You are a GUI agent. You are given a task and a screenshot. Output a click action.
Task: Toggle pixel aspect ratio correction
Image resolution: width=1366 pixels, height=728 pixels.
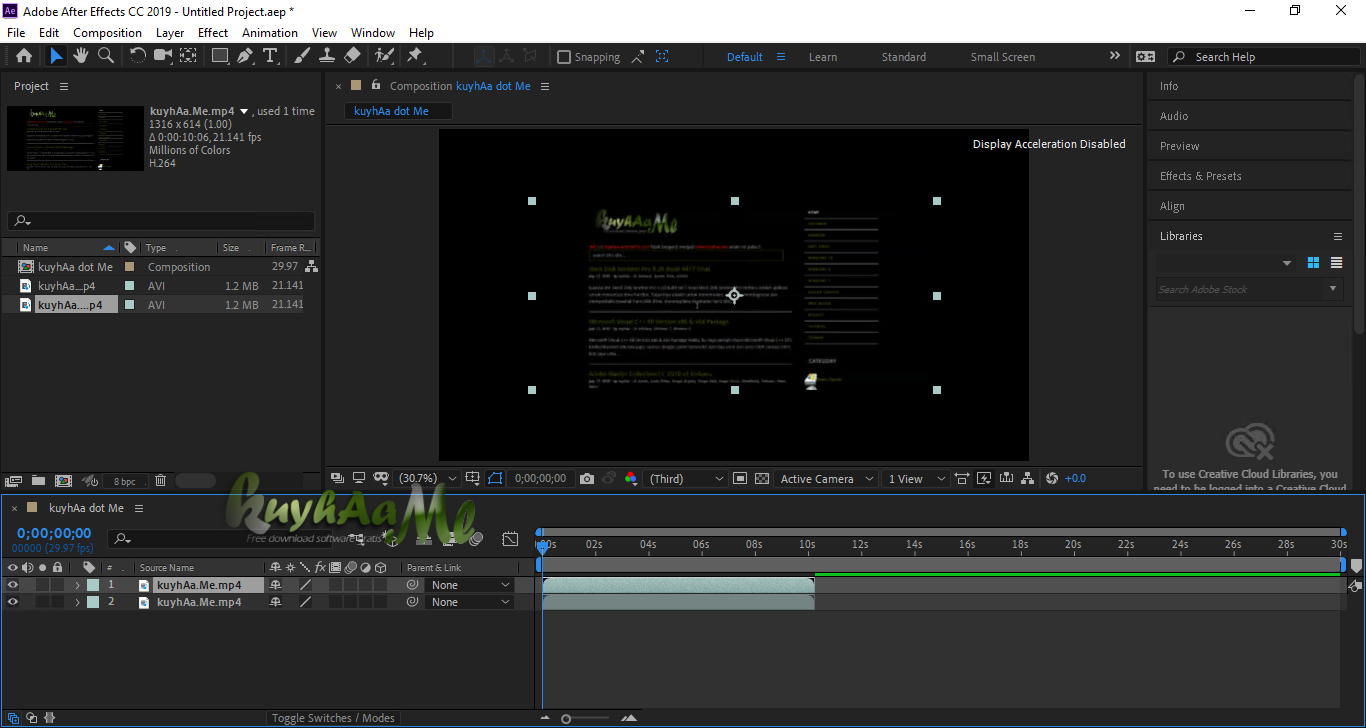(x=962, y=479)
